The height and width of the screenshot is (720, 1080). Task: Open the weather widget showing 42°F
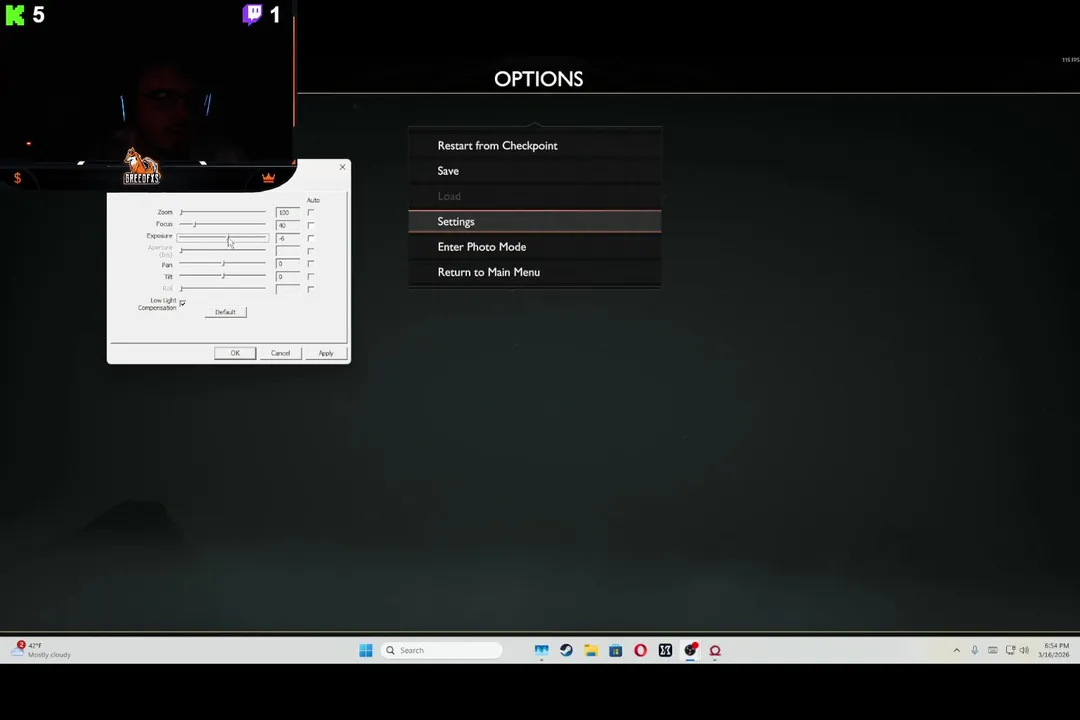tap(41, 650)
